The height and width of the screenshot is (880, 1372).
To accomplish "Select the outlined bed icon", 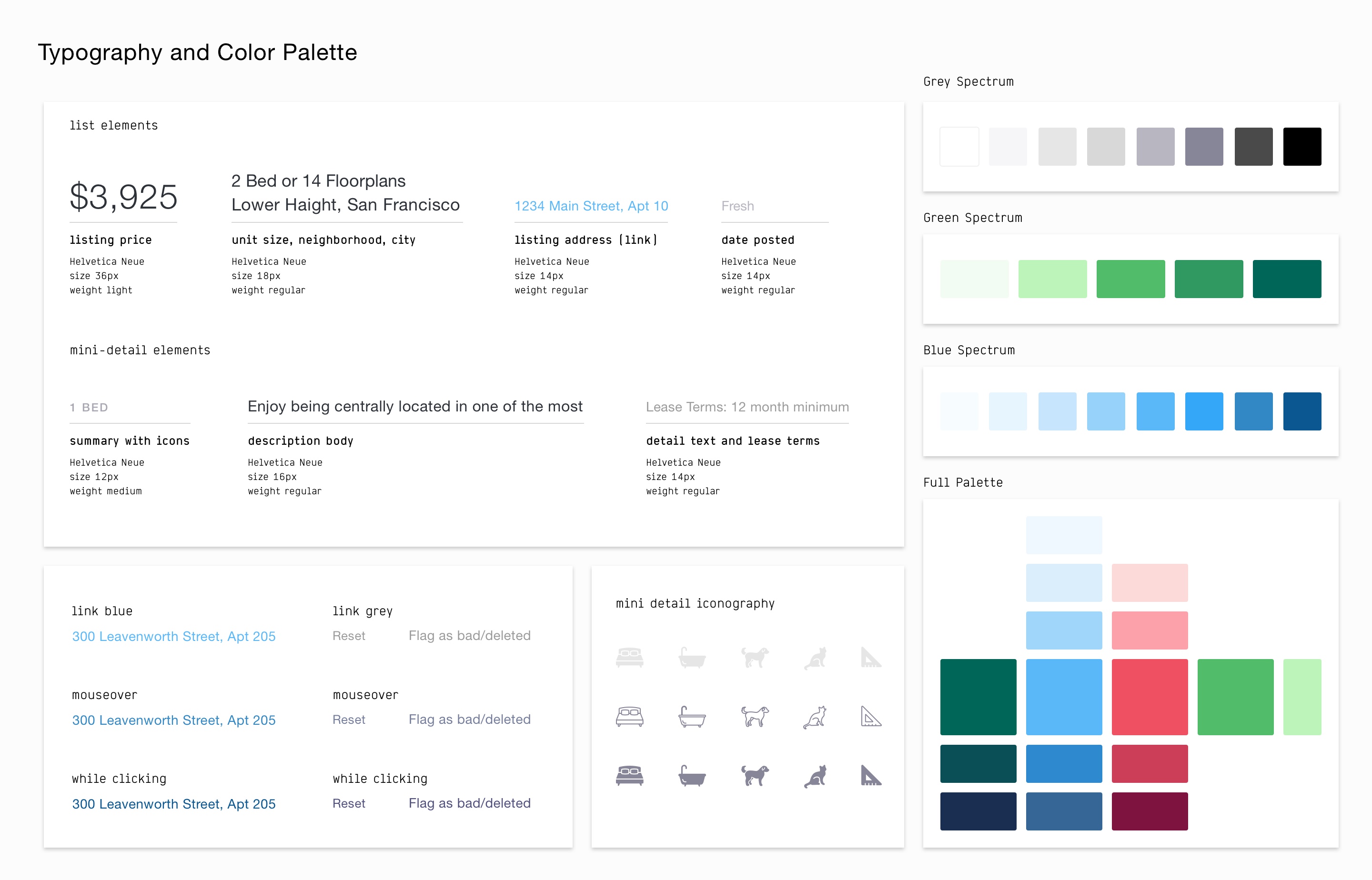I will 629,716.
